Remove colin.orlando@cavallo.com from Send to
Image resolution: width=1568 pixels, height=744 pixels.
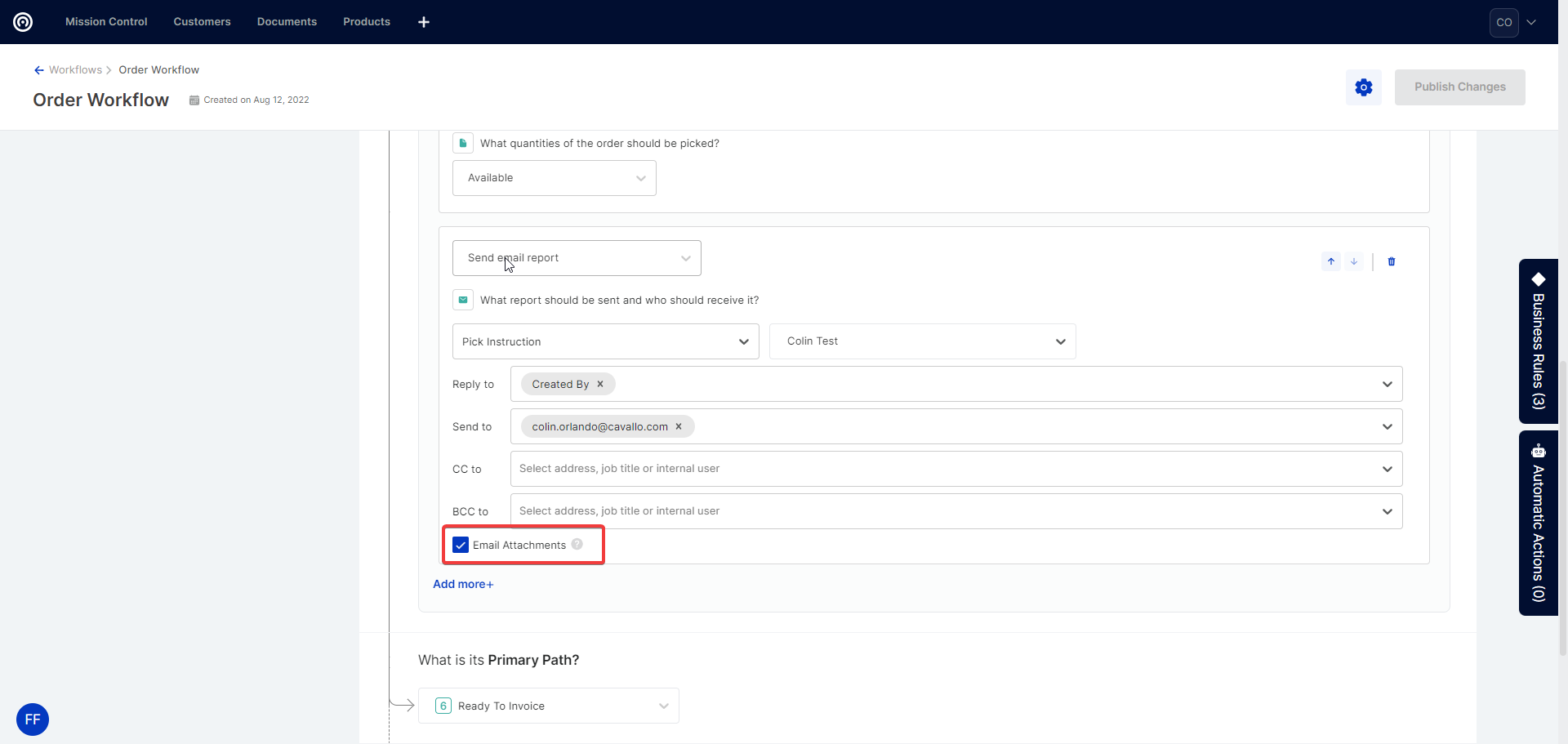679,426
